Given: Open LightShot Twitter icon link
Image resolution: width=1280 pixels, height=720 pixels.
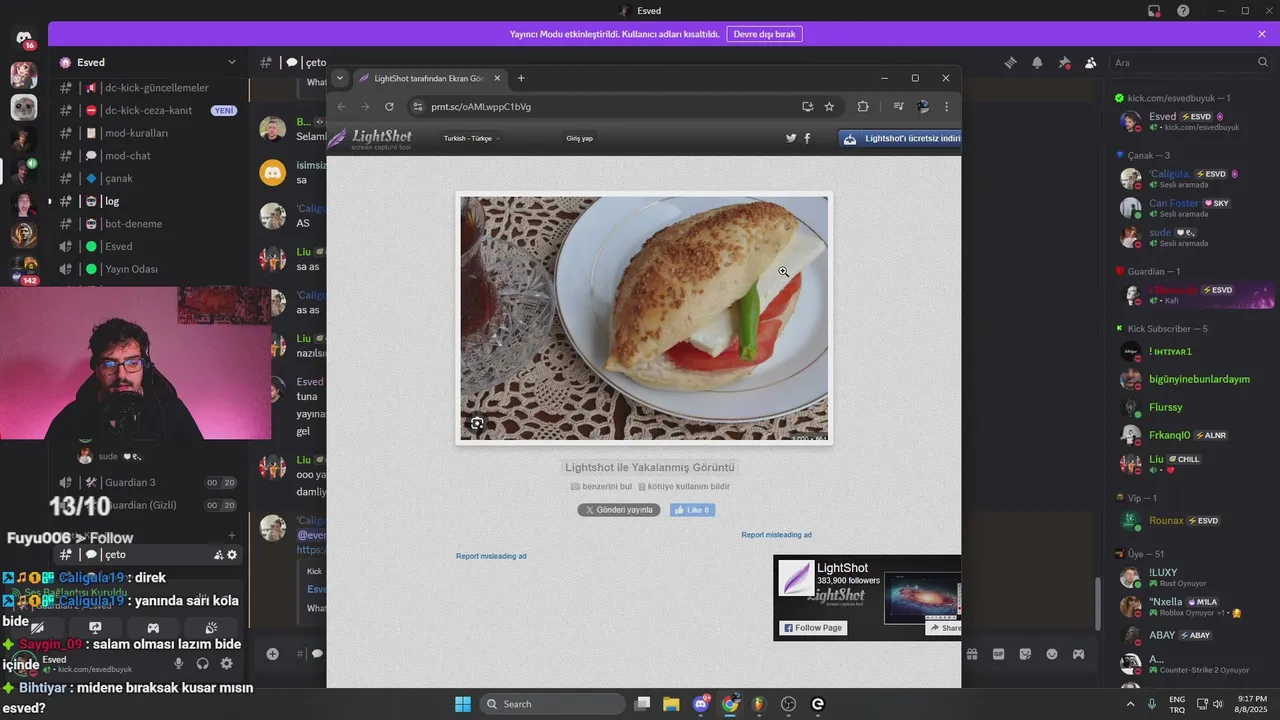Looking at the screenshot, I should [791, 138].
